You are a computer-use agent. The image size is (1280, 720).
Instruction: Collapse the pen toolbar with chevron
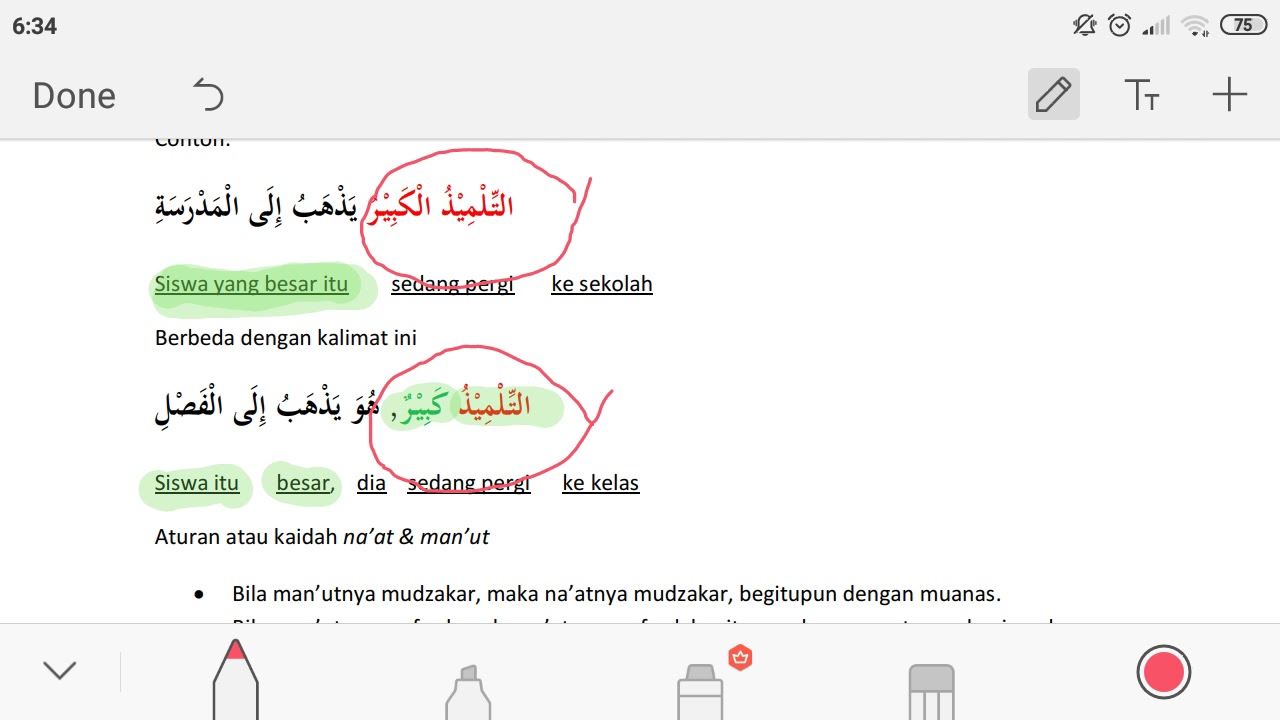[60, 671]
